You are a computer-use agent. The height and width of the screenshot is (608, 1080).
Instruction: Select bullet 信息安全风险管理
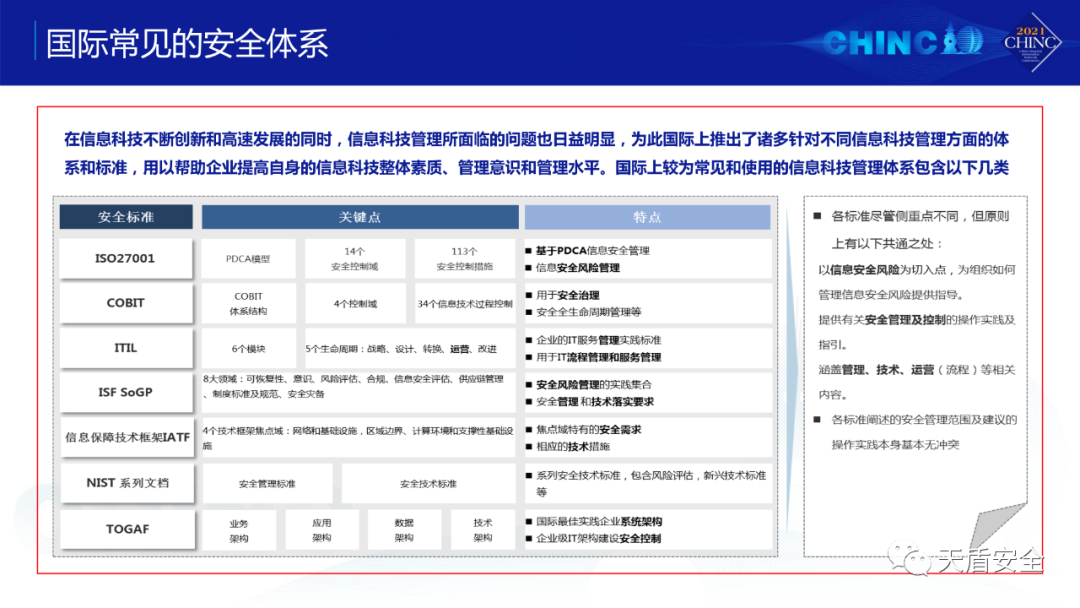click(572, 268)
